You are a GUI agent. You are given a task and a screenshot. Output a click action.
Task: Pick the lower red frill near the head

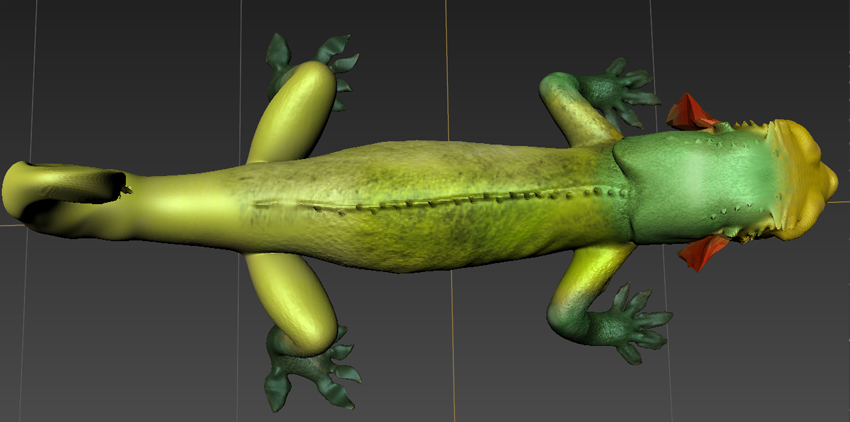coord(703,251)
